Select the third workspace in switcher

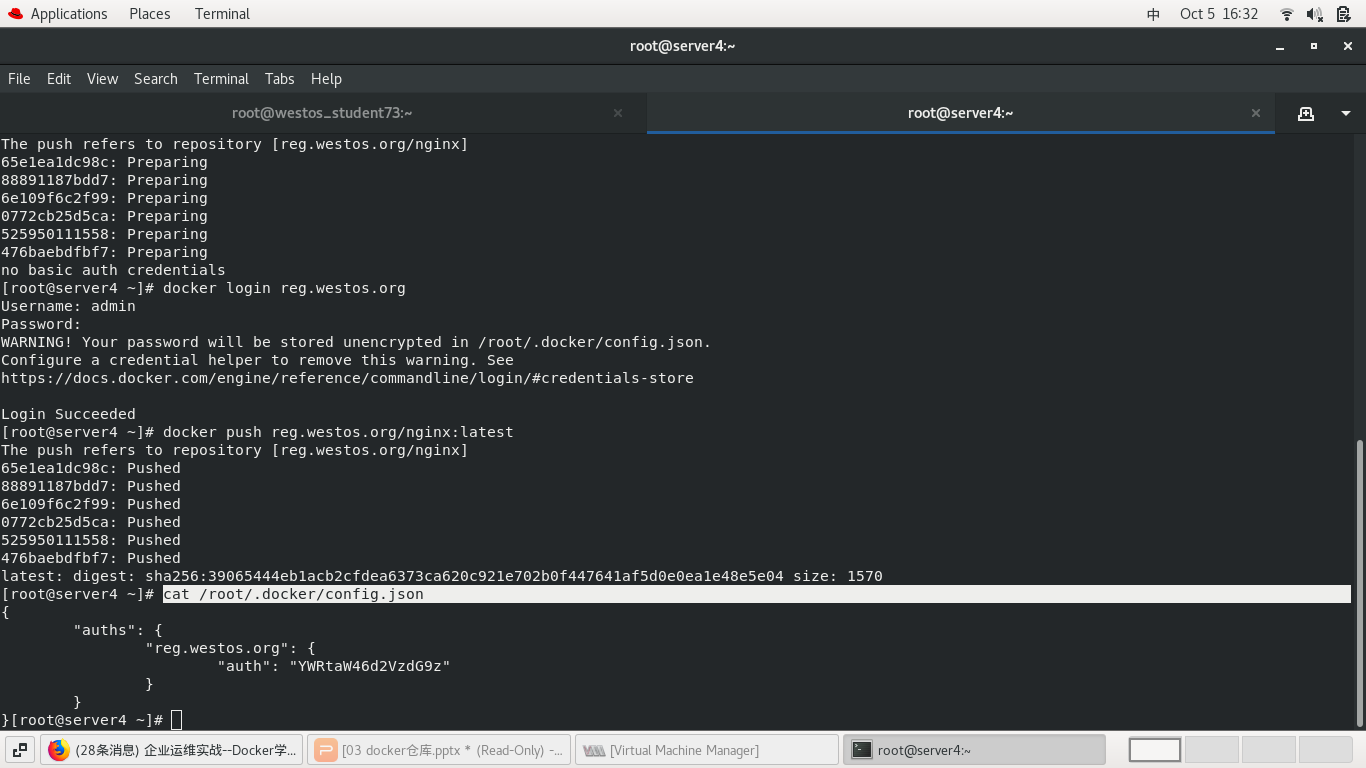pyautogui.click(x=1269, y=750)
